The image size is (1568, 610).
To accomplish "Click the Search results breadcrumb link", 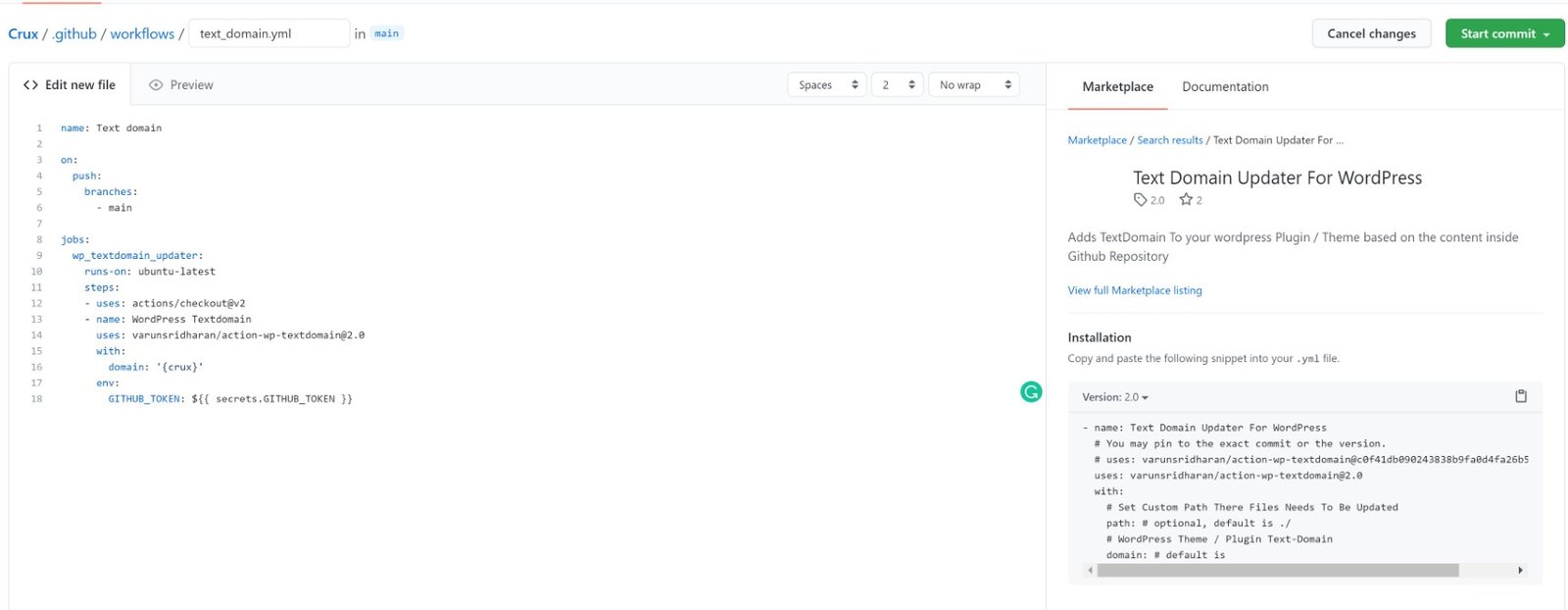I will 1169,140.
